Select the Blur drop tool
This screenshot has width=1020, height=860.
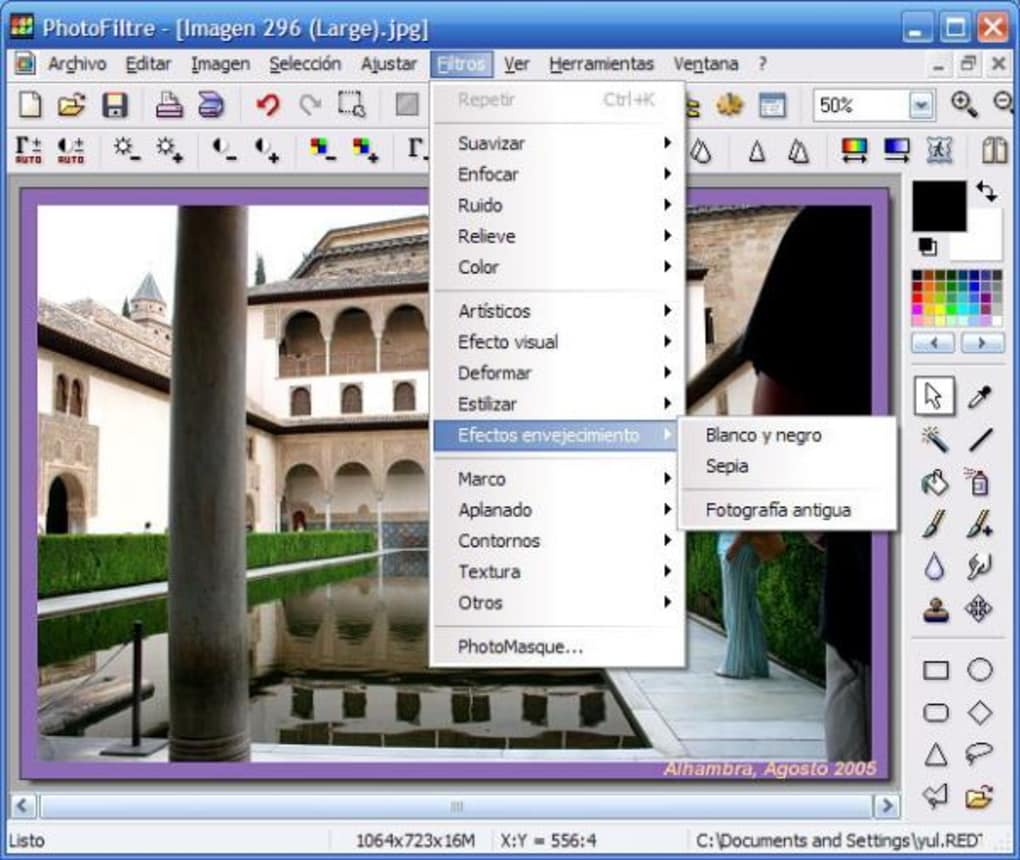933,567
